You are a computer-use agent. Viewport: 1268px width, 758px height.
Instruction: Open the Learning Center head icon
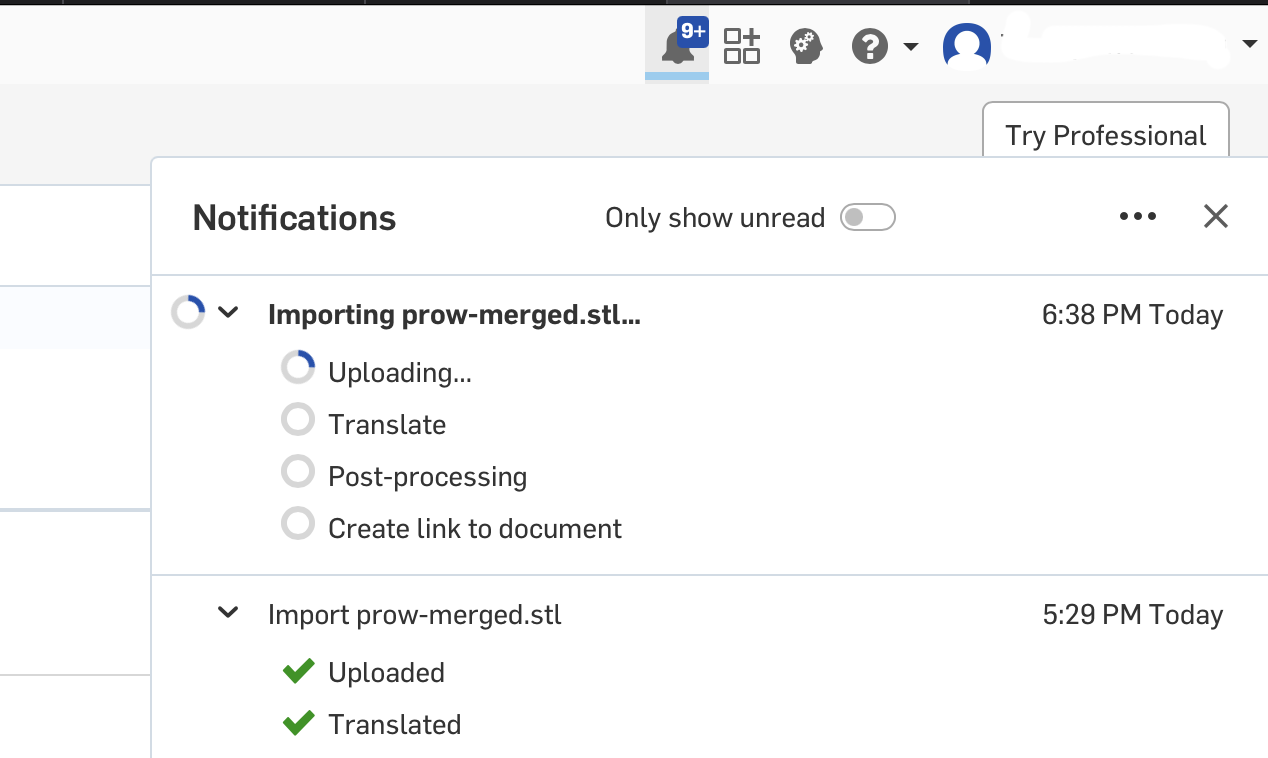805,46
